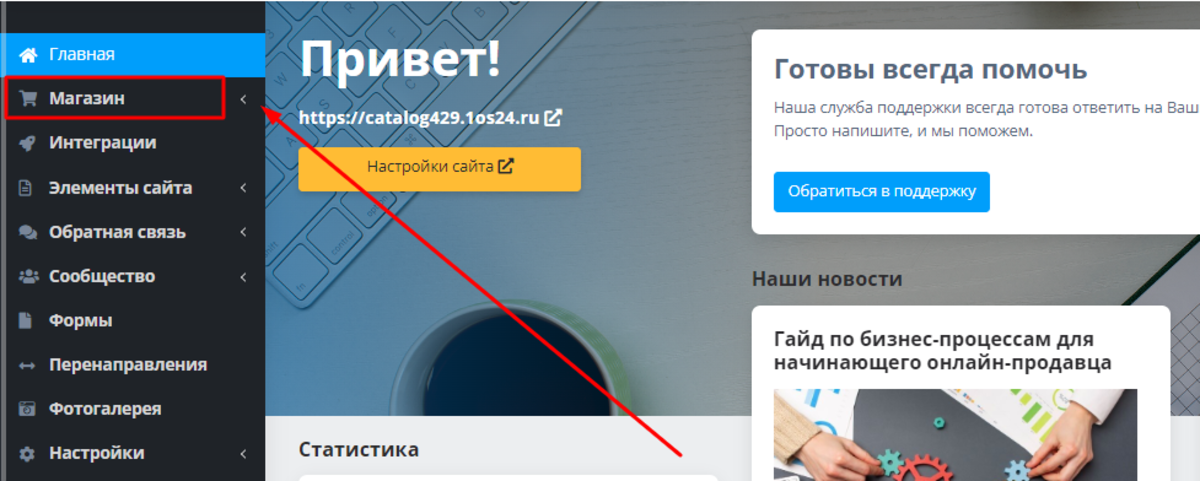Open the business process guide news thumbnail
1200x481 pixels.
pyautogui.click(x=955, y=435)
